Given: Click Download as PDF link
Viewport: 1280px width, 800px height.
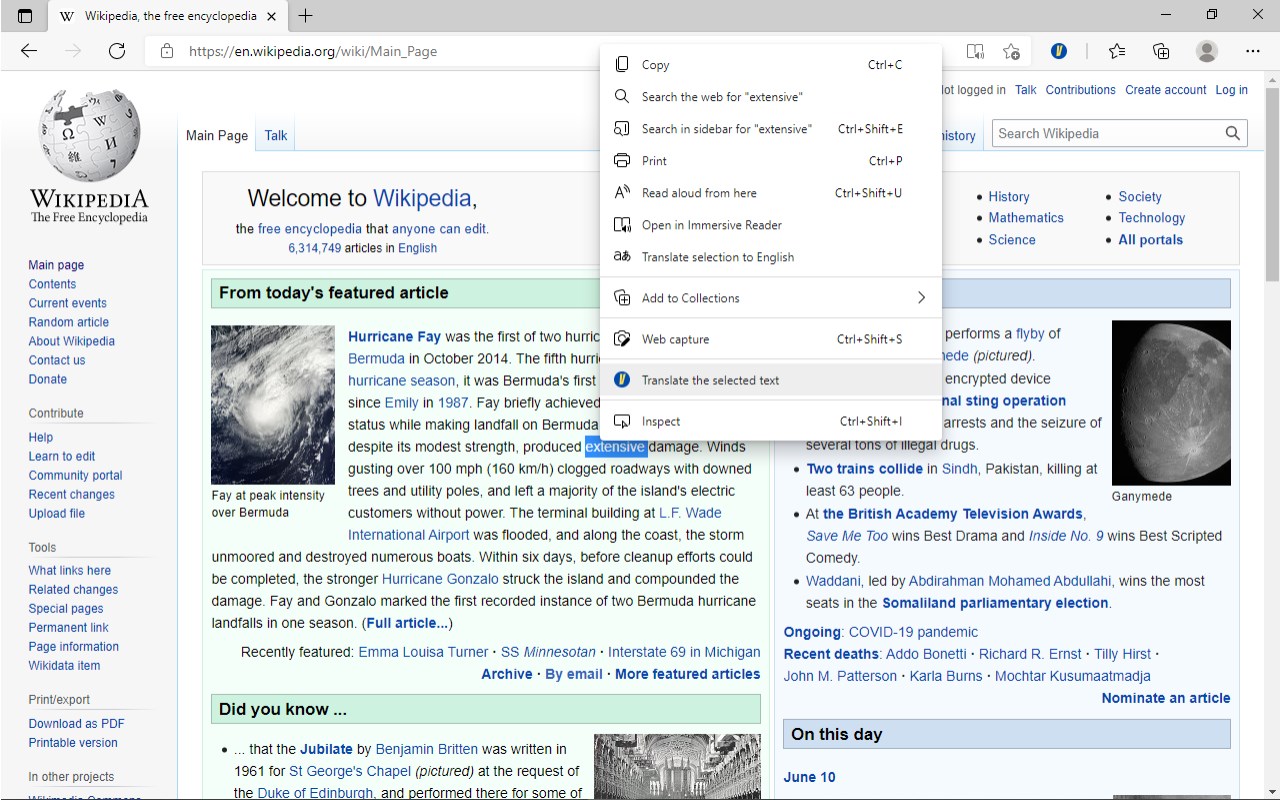Looking at the screenshot, I should click(77, 723).
